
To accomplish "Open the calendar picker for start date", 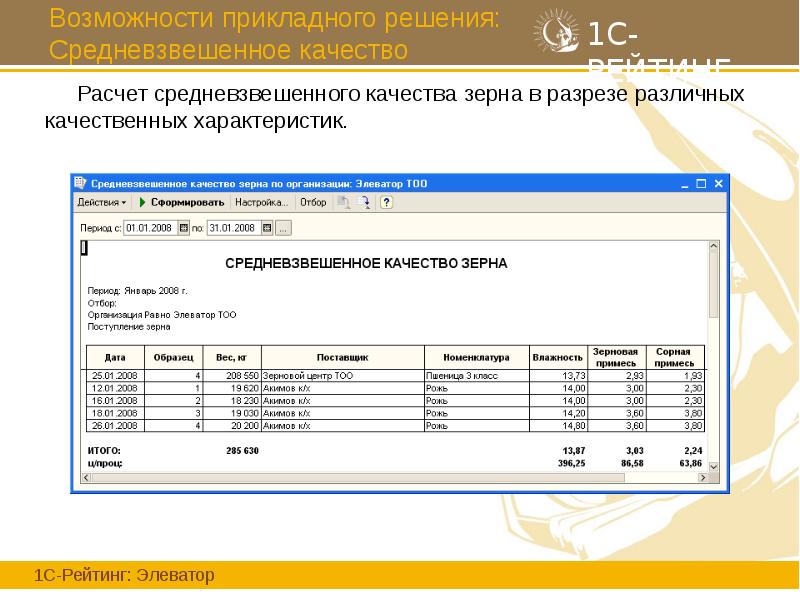I will (183, 227).
